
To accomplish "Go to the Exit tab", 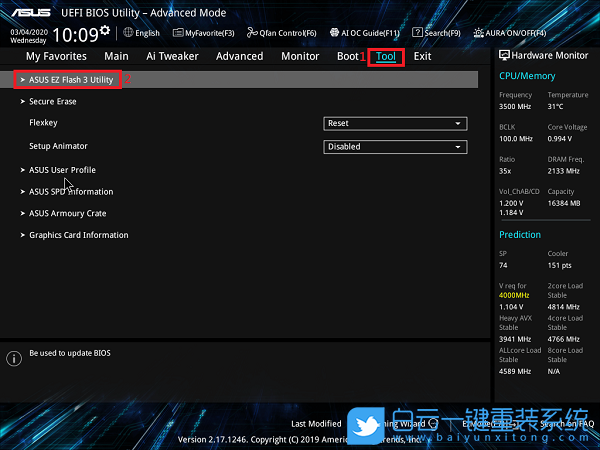I will click(x=422, y=57).
